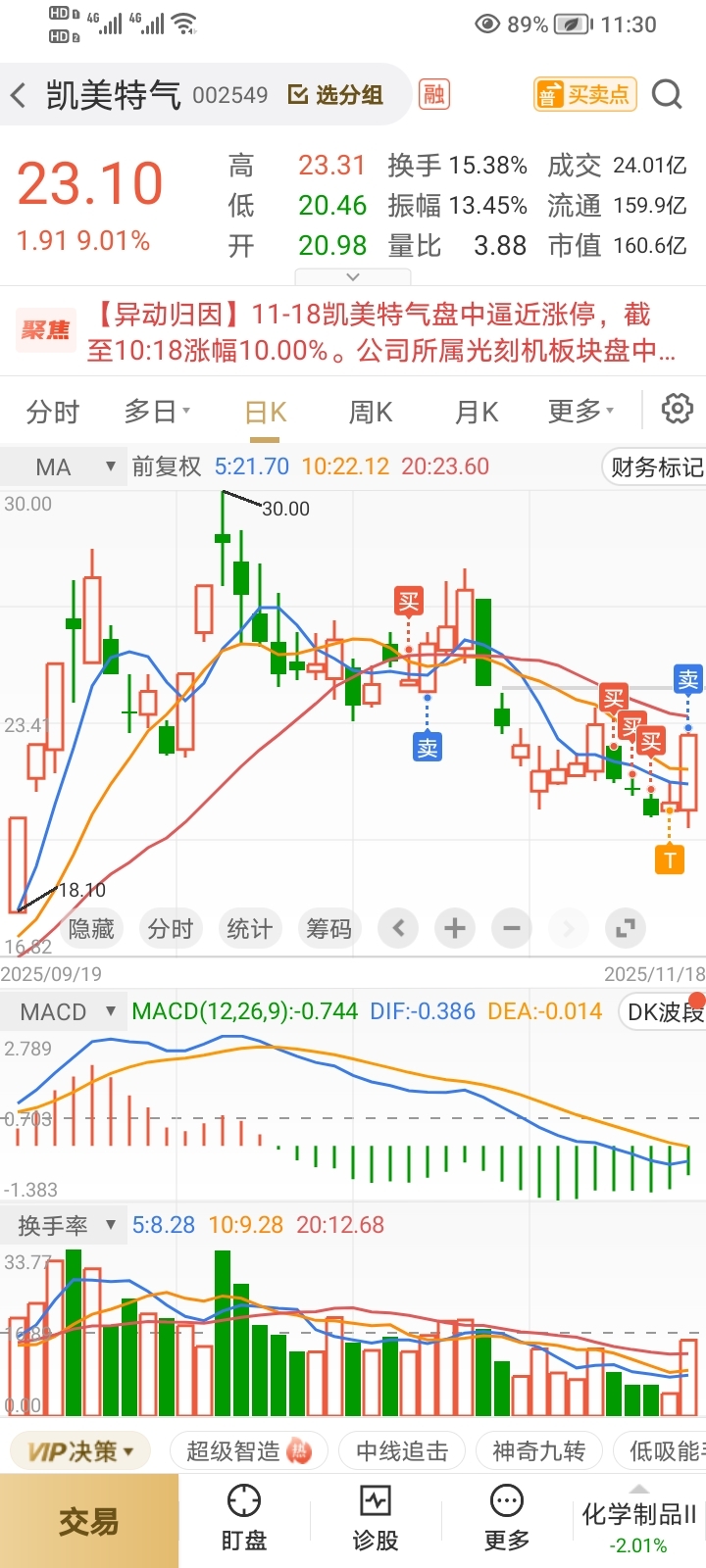706x1568 pixels.
Task: Tap the 筹码 chip distribution button
Action: pos(328,928)
